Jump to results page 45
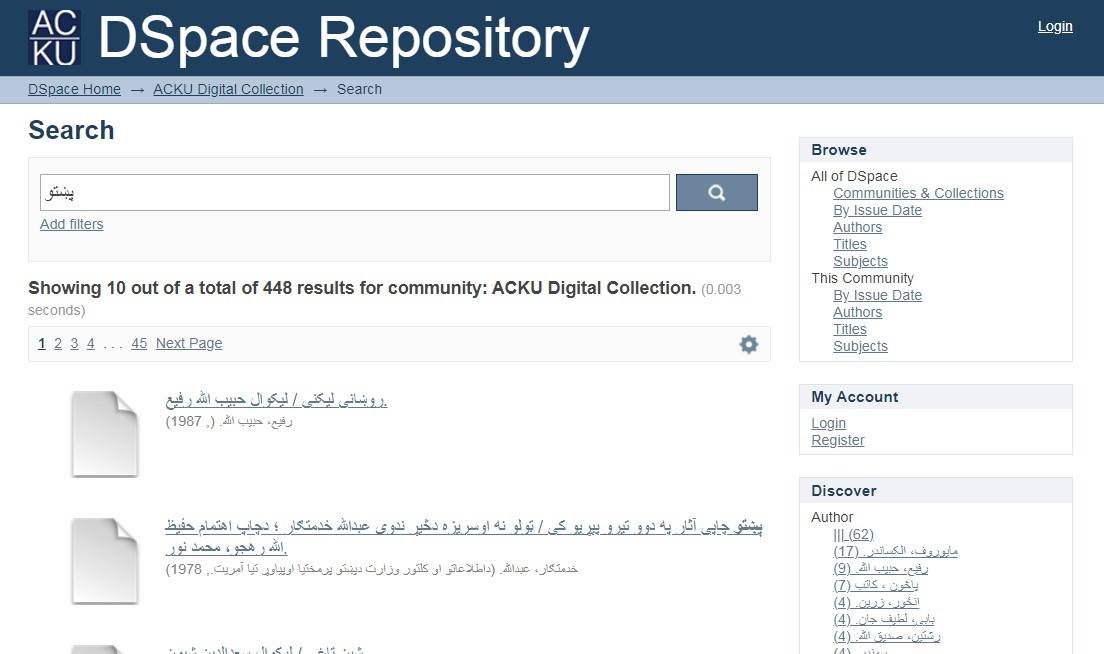This screenshot has height=654, width=1104. tap(139, 343)
